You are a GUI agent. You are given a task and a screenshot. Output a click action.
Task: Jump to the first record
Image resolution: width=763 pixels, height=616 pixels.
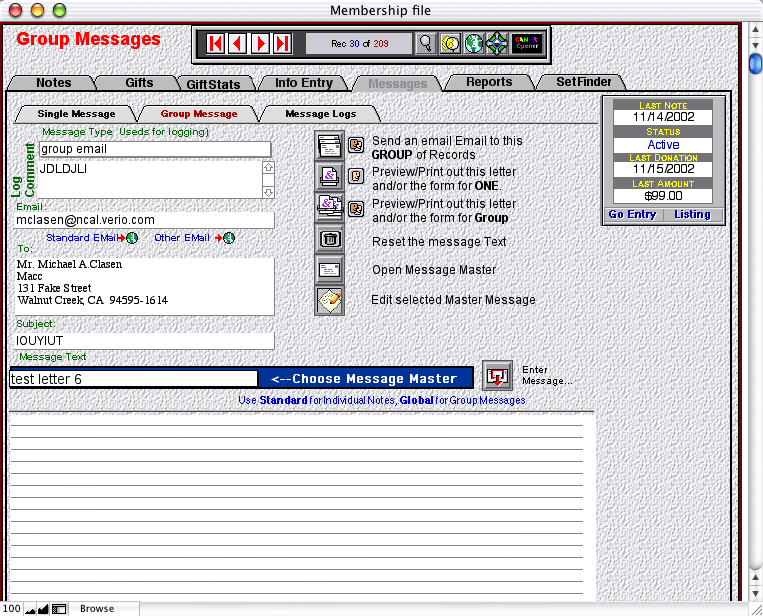[215, 43]
